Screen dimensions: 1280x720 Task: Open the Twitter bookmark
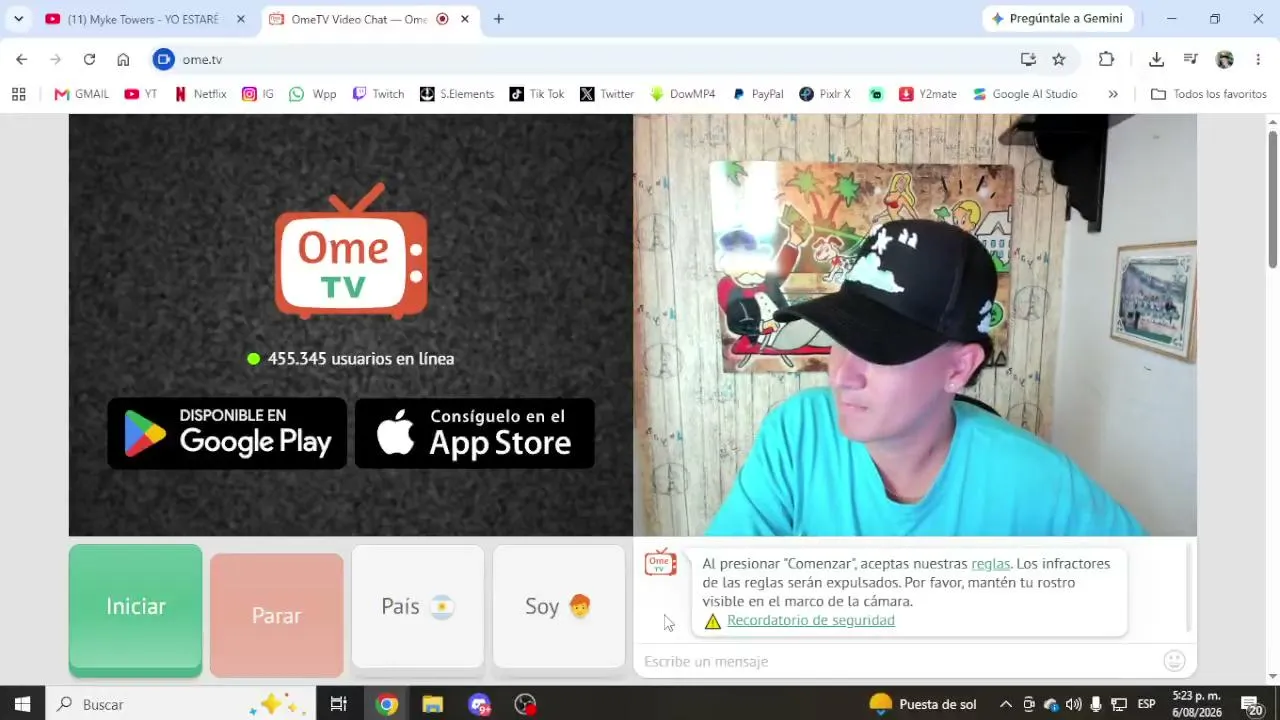pyautogui.click(x=607, y=94)
